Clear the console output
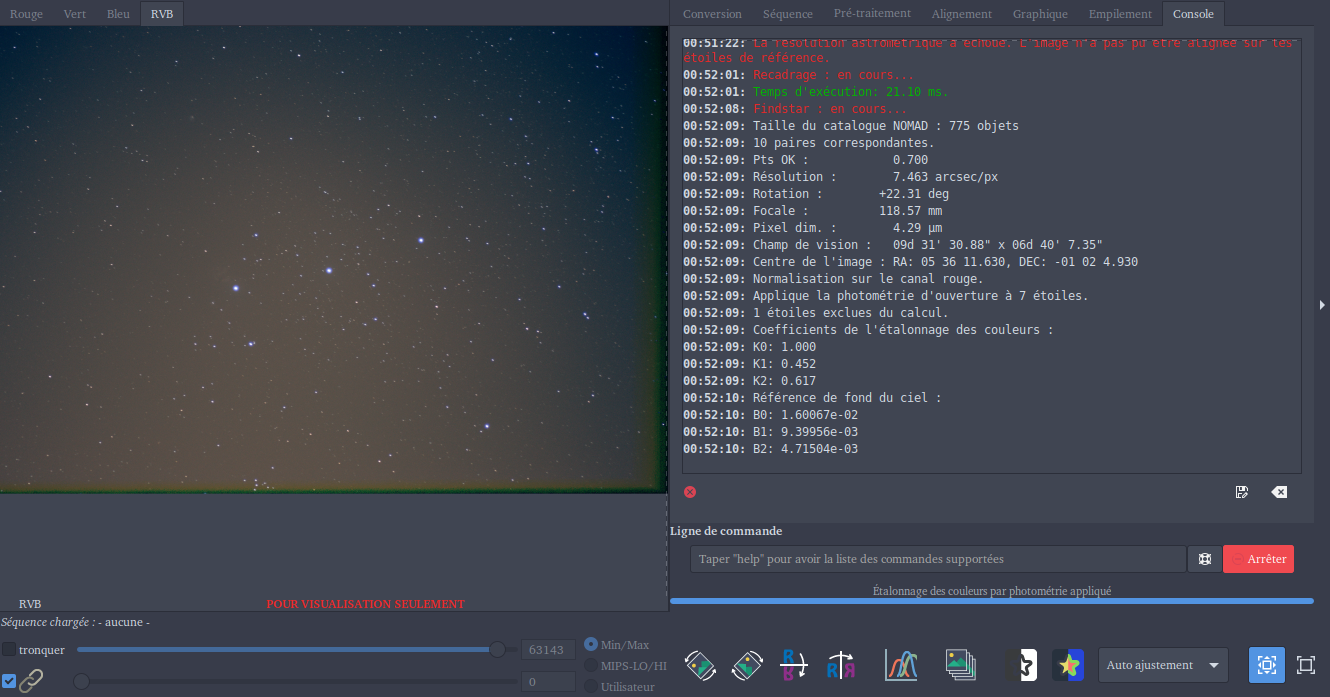The width and height of the screenshot is (1330, 697). coord(1279,492)
